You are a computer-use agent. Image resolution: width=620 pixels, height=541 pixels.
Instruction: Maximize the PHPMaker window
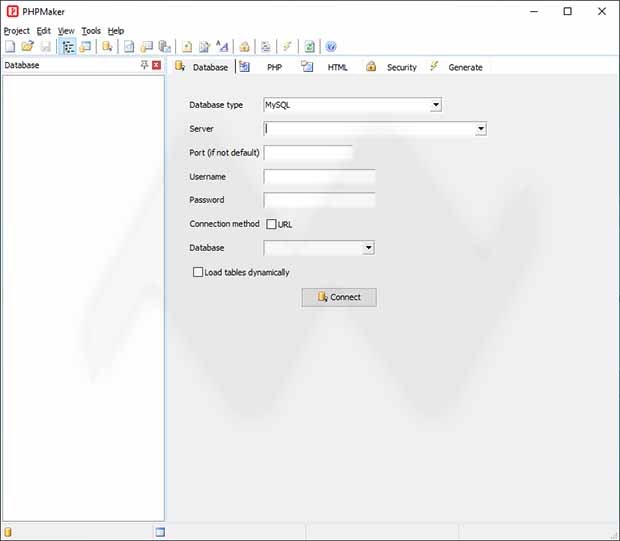pyautogui.click(x=568, y=11)
